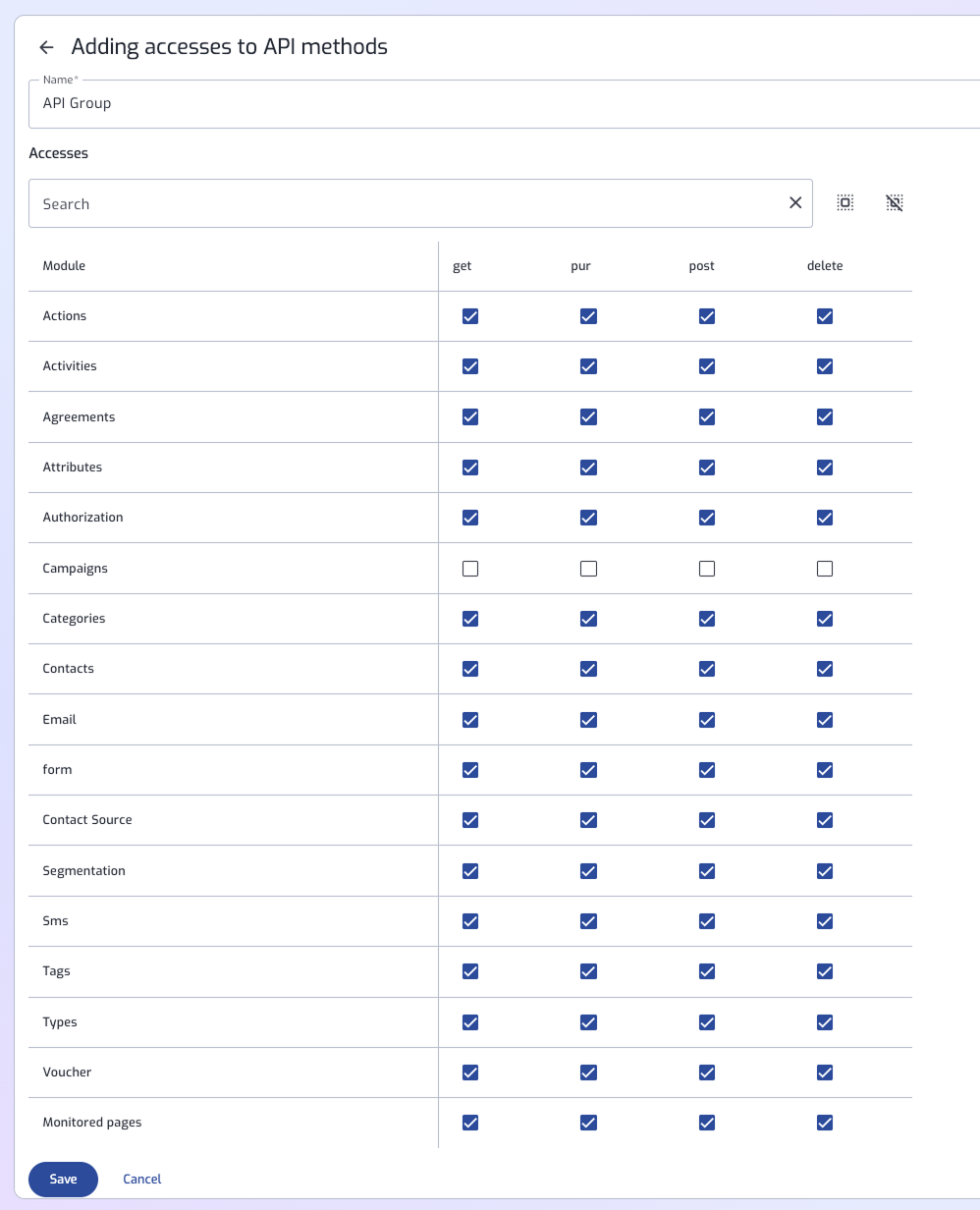Click the get column header
This screenshot has height=1210, width=980.
click(x=462, y=266)
